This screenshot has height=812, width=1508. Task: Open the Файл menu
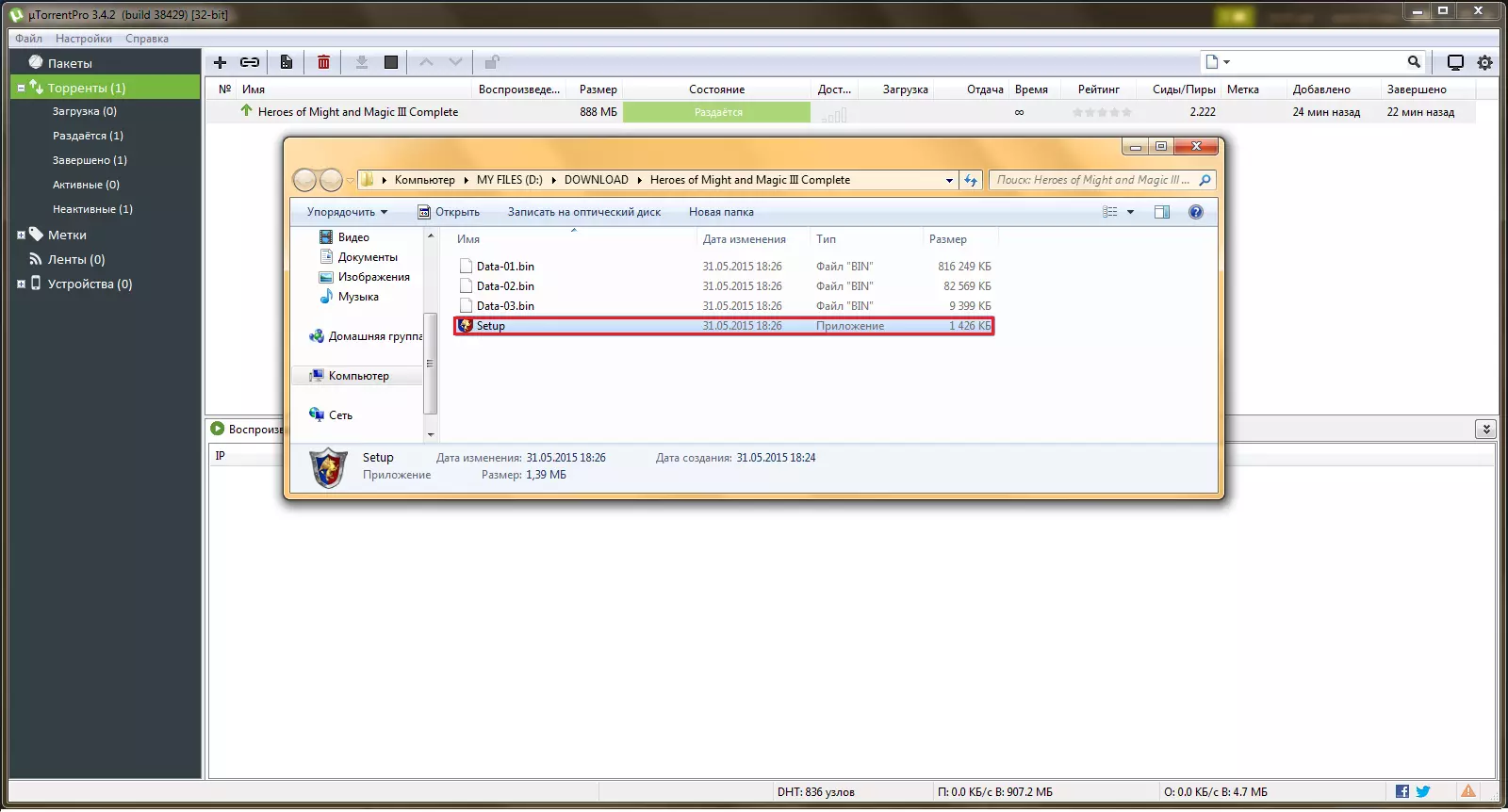point(28,39)
